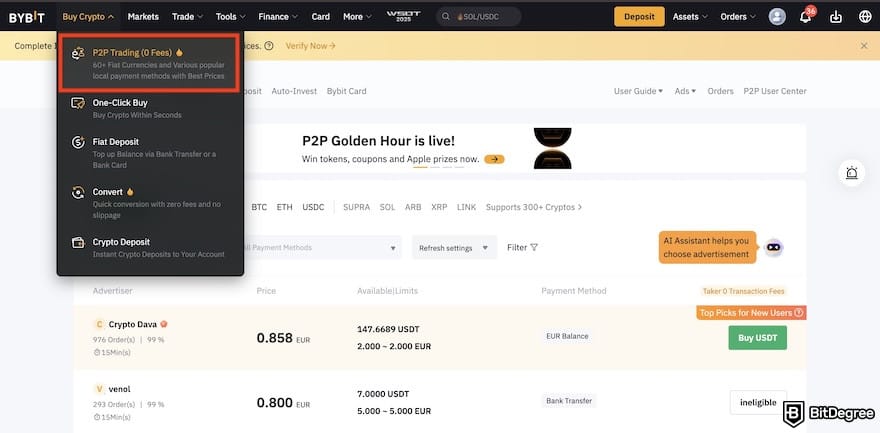The image size is (880, 433).
Task: Click the Filter funnel button
Action: pos(522,247)
